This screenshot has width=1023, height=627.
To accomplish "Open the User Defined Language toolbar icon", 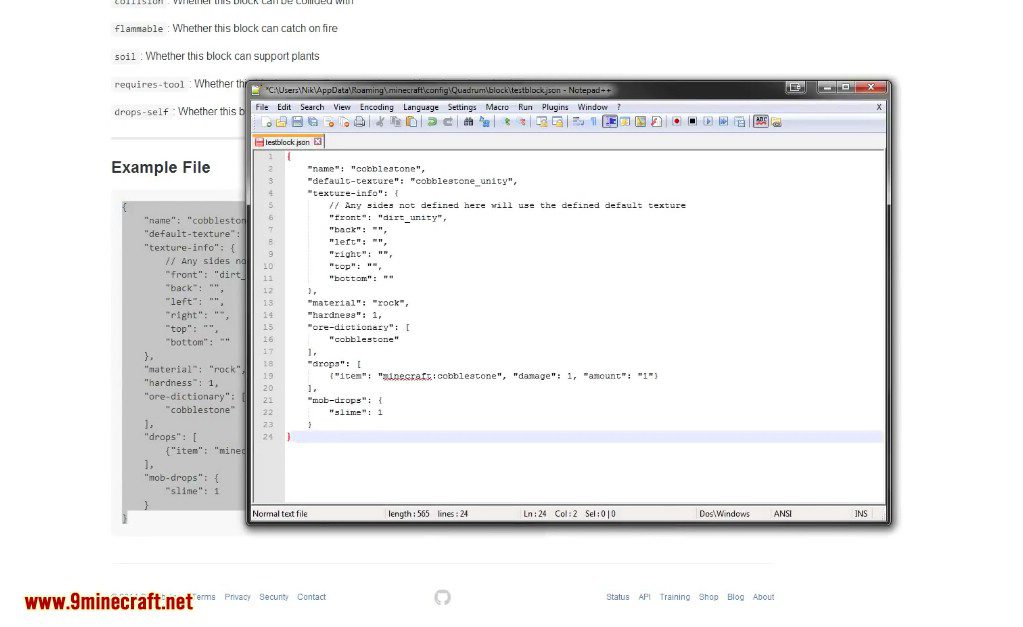I will coord(625,122).
